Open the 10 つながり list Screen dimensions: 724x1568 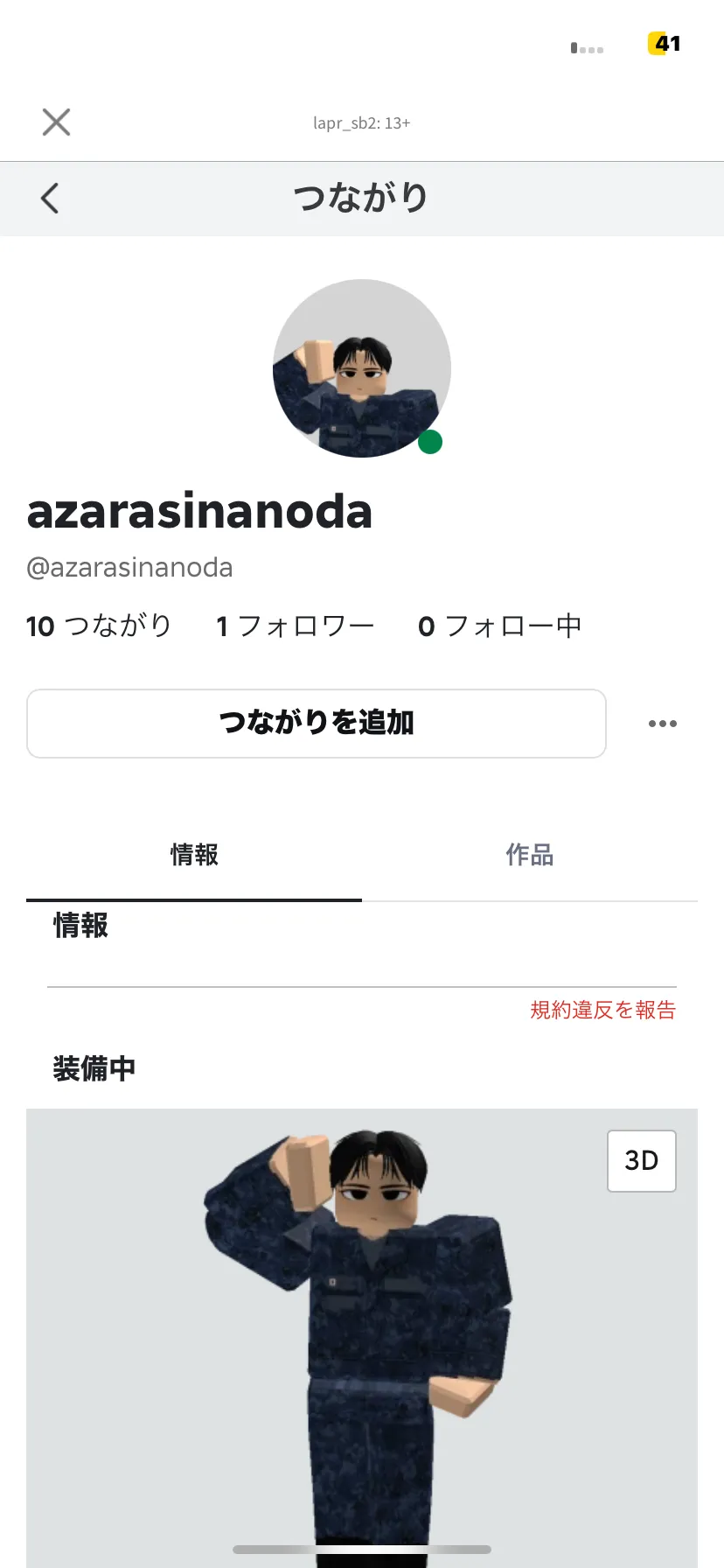[x=99, y=626]
